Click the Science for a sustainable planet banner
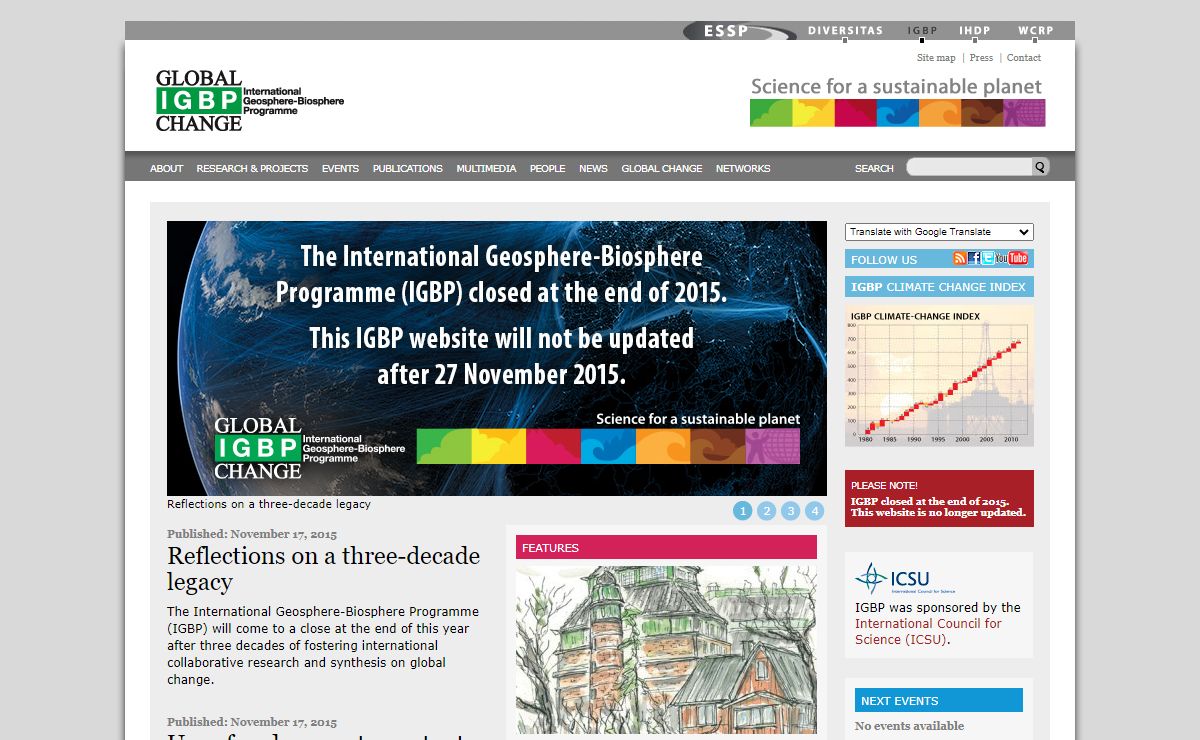 [897, 102]
